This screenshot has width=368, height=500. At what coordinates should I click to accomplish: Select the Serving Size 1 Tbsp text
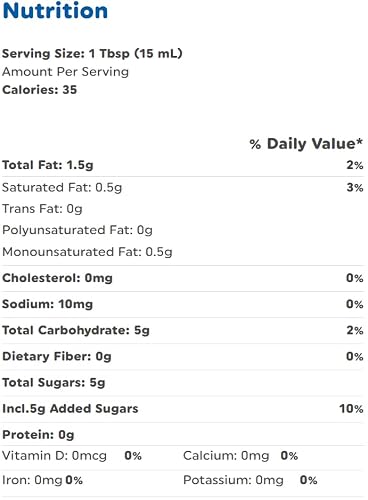coord(92,54)
